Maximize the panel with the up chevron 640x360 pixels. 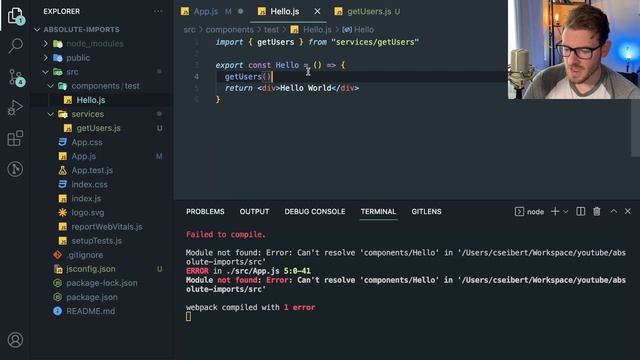coord(613,211)
